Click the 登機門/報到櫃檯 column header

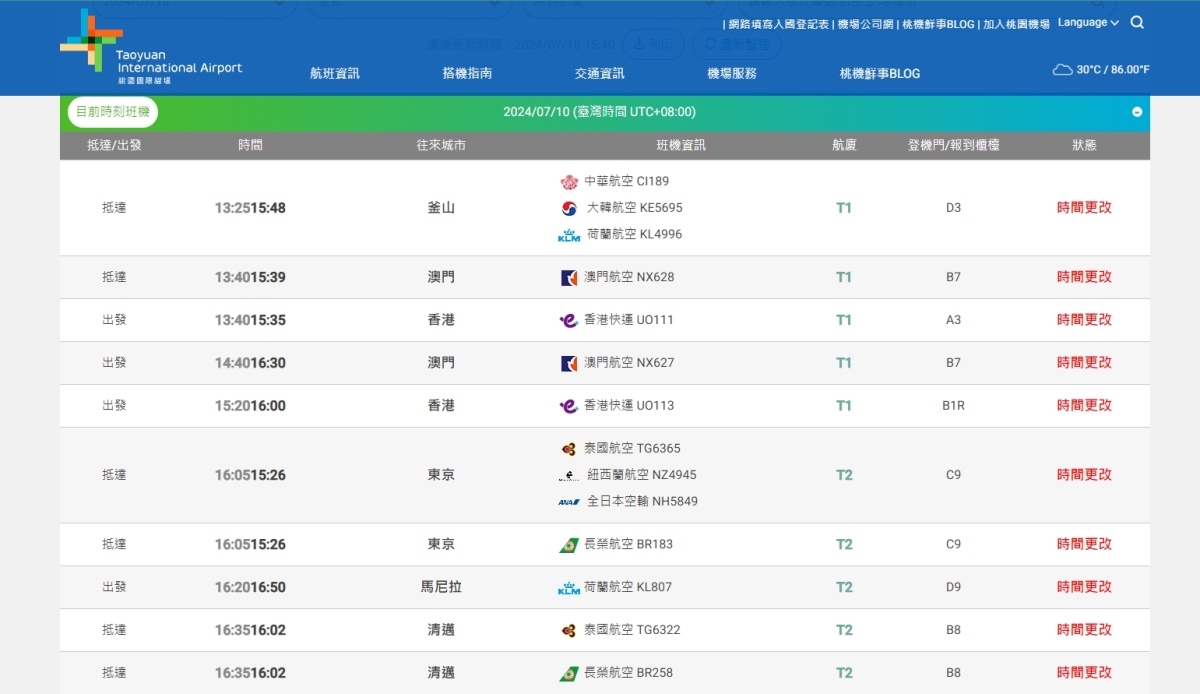(953, 145)
